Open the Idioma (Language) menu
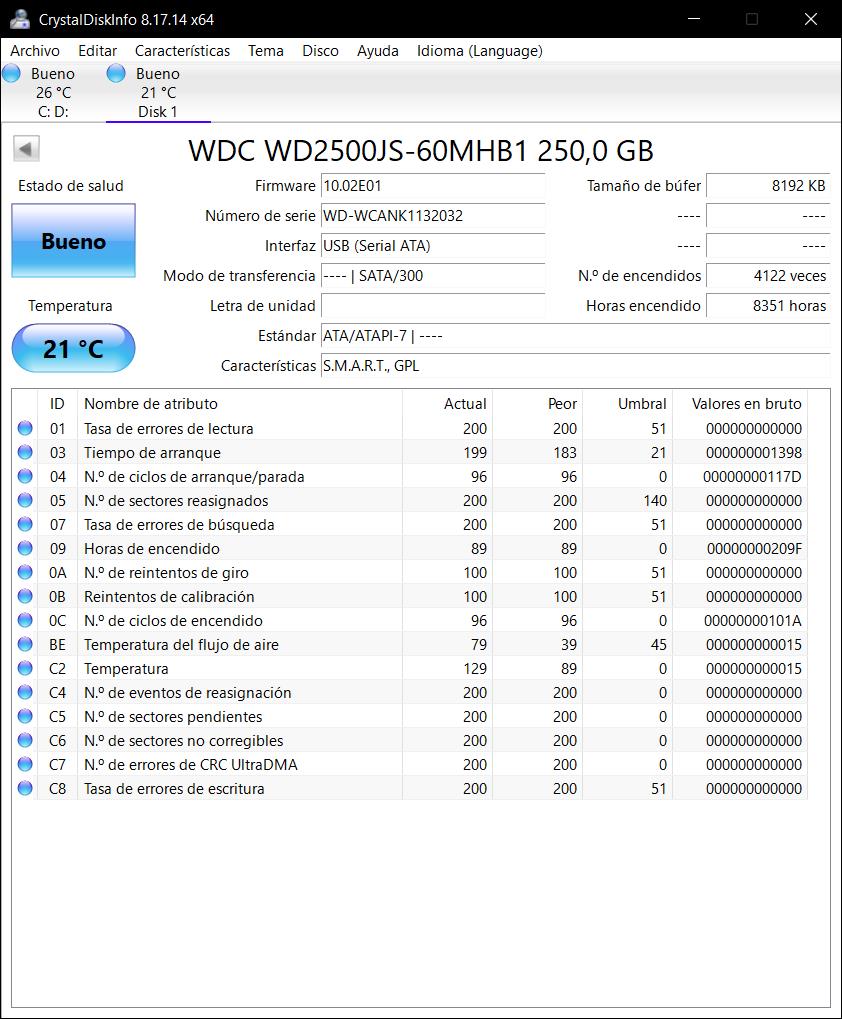The height and width of the screenshot is (1019, 842). [x=479, y=51]
